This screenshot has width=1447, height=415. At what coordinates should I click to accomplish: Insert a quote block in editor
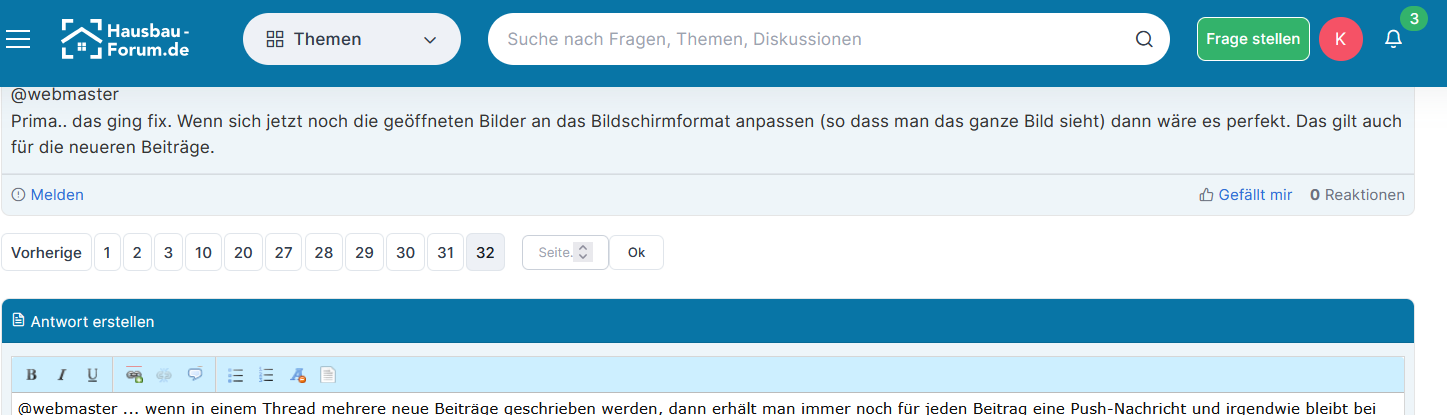(x=195, y=375)
